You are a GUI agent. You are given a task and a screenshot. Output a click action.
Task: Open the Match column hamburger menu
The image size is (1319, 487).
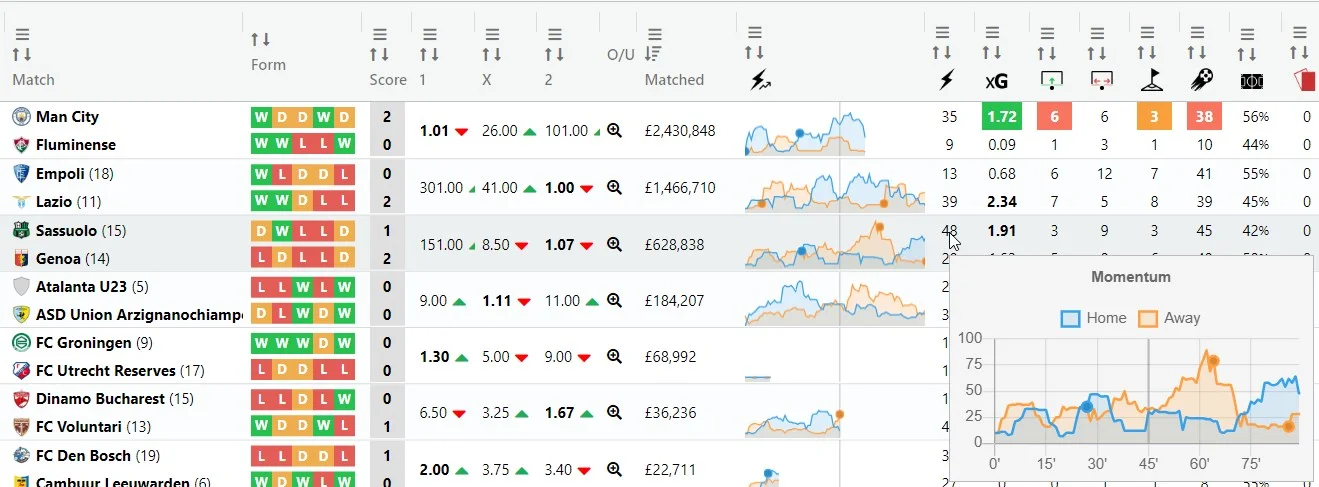coord(22,34)
